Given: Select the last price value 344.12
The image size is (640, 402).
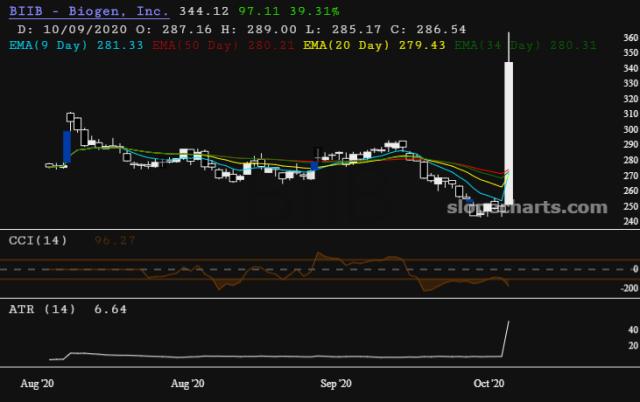Looking at the screenshot, I should (x=204, y=11).
